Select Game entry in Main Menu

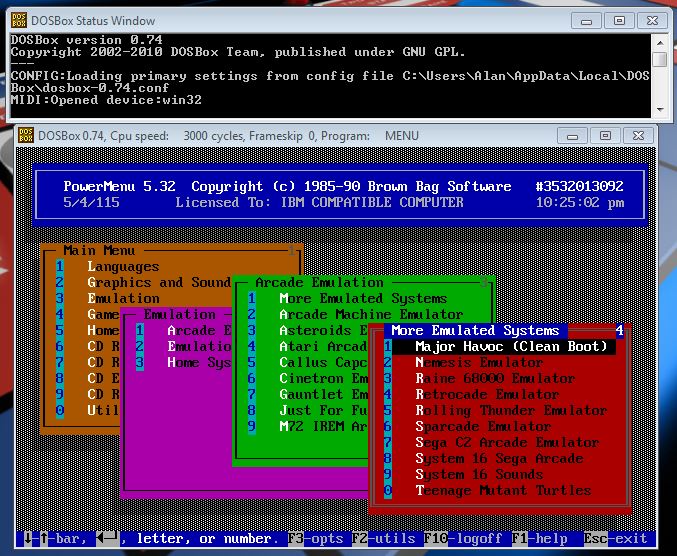[103, 314]
